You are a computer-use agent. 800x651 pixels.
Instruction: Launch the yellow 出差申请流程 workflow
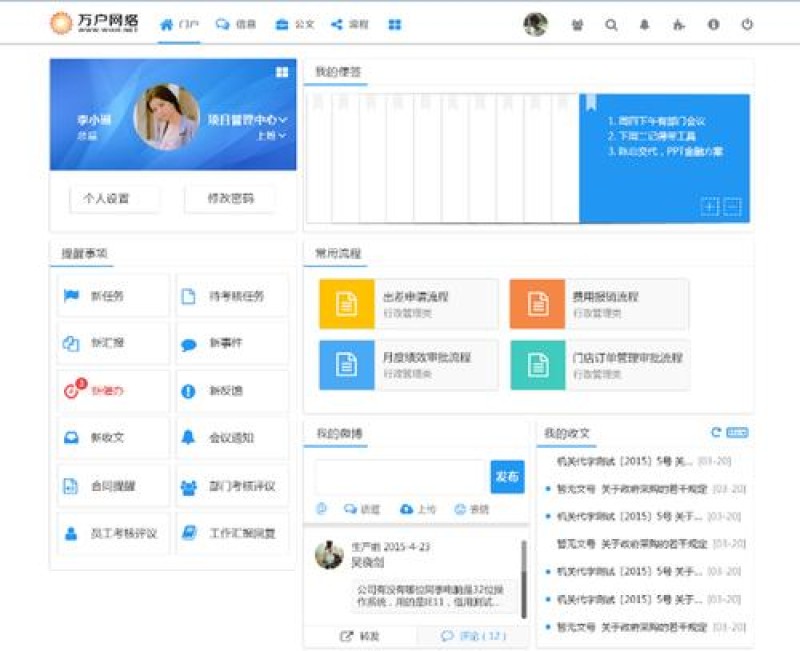click(409, 304)
